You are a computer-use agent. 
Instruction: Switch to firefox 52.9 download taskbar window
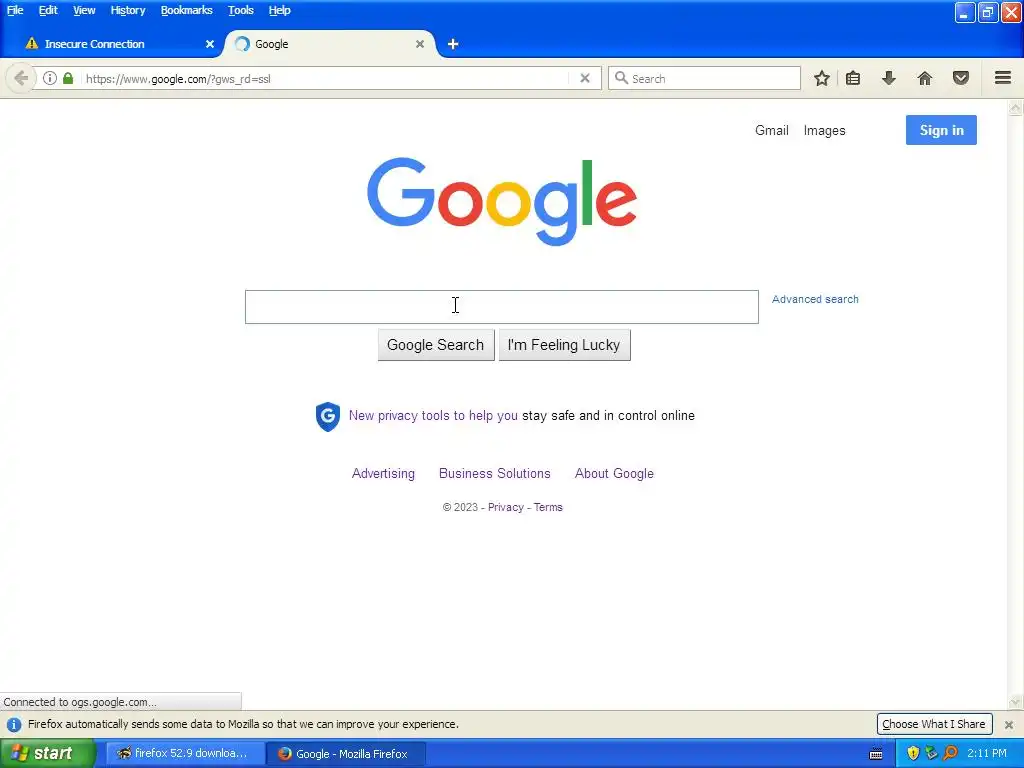tap(185, 754)
